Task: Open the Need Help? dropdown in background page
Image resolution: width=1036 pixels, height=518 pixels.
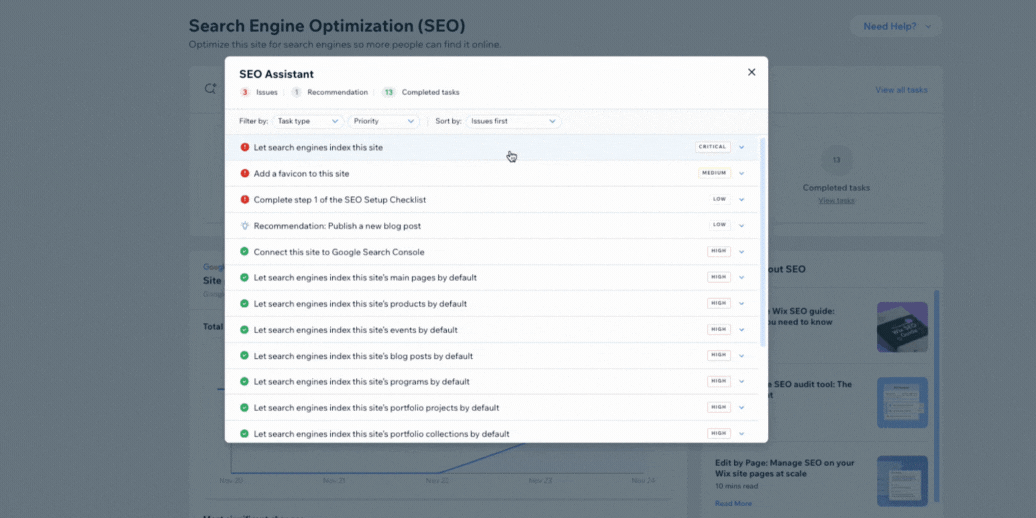Action: tap(896, 26)
